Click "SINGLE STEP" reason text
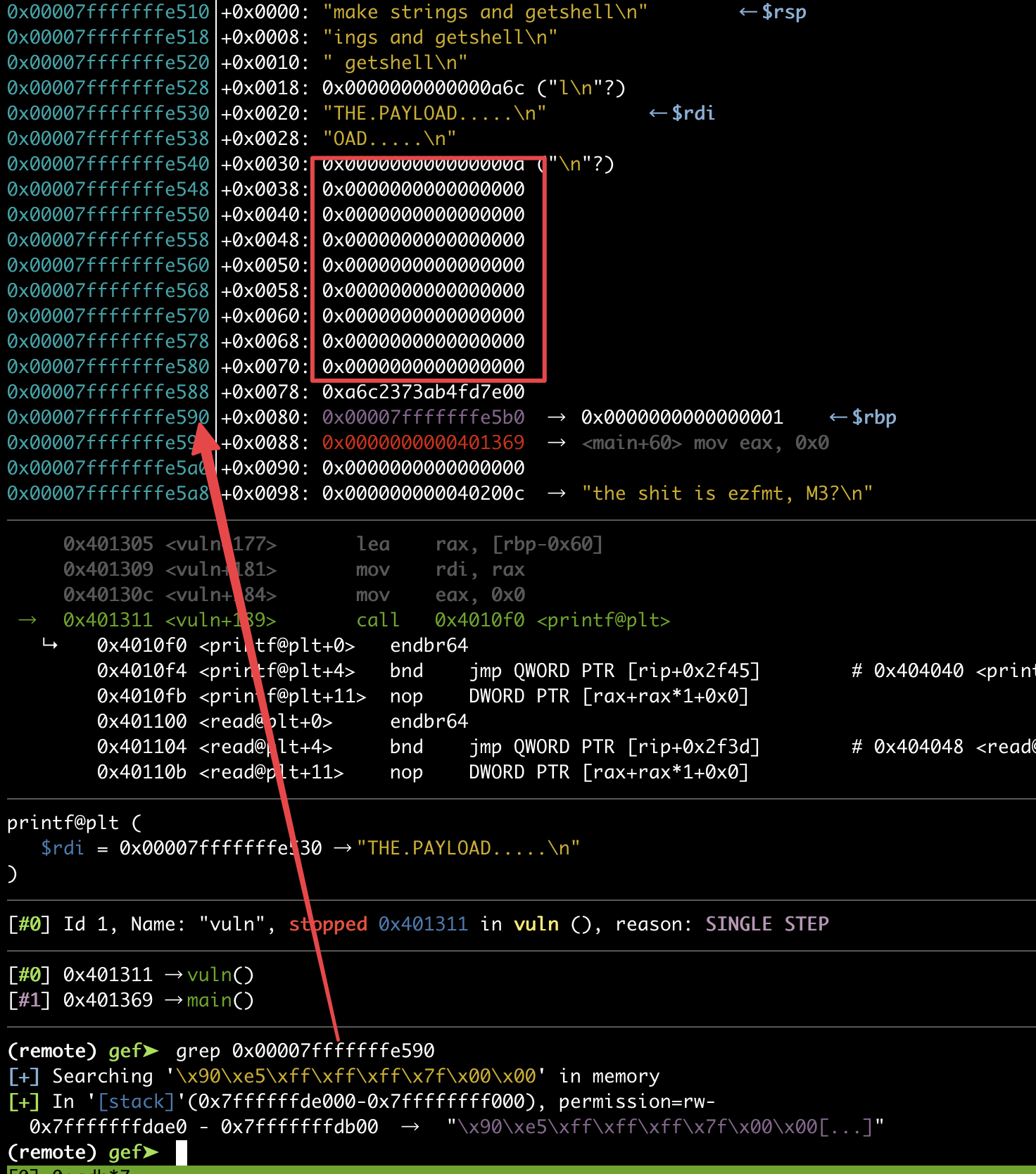Viewport: 1036px width, 1174px height. pos(767,924)
